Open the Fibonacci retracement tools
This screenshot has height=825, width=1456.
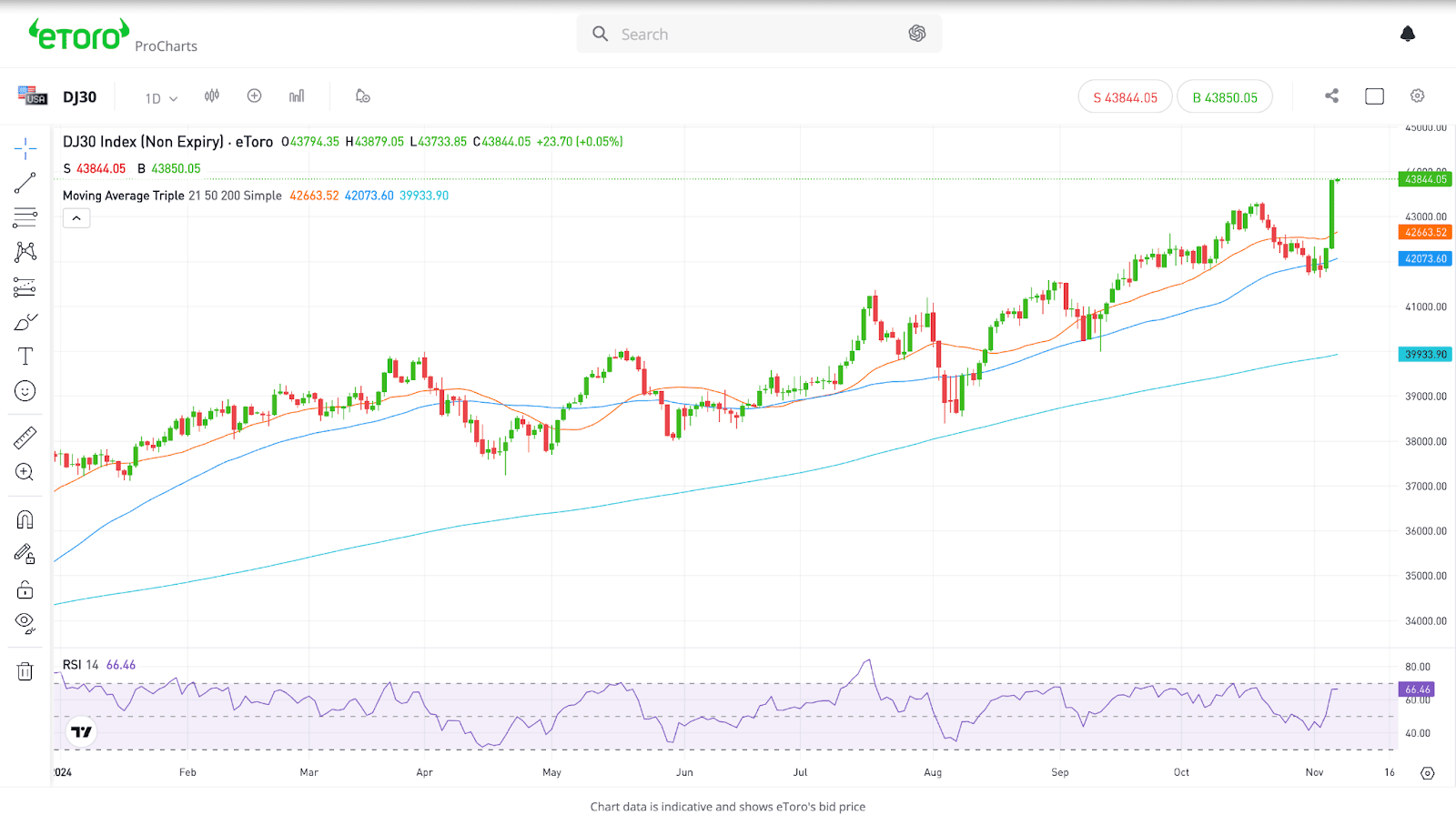(25, 217)
